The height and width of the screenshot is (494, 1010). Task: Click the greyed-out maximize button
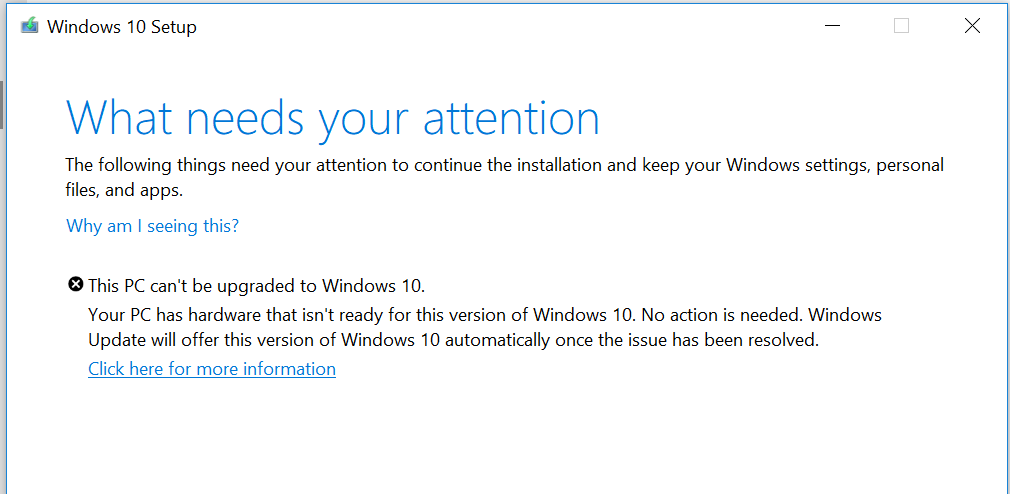901,26
